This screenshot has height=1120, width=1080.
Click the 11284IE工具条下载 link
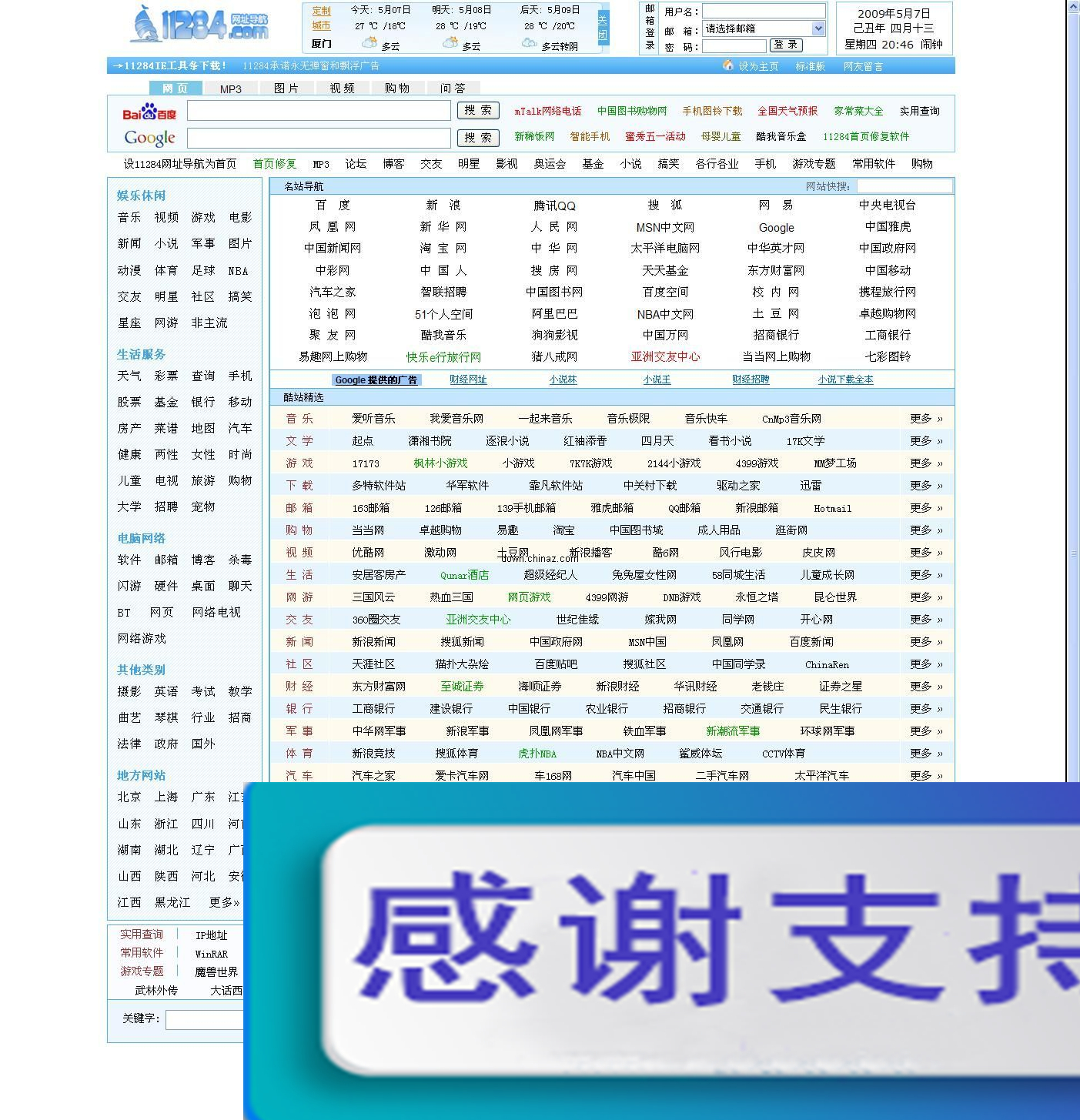pyautogui.click(x=169, y=66)
